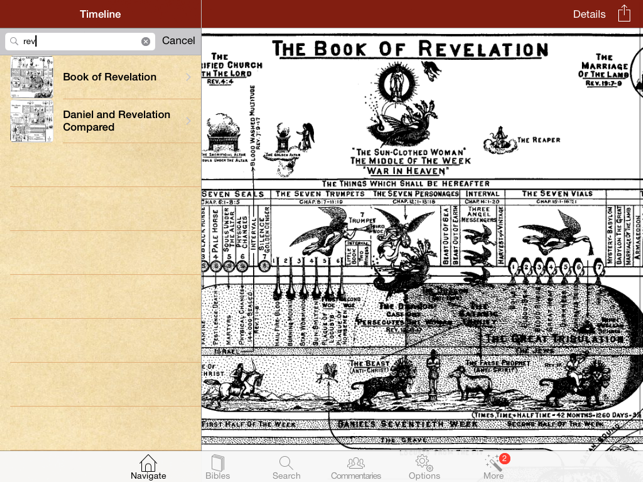This screenshot has height=482, width=643.
Task: Expand Daniel and Revelation Compared chevron
Action: tap(188, 121)
